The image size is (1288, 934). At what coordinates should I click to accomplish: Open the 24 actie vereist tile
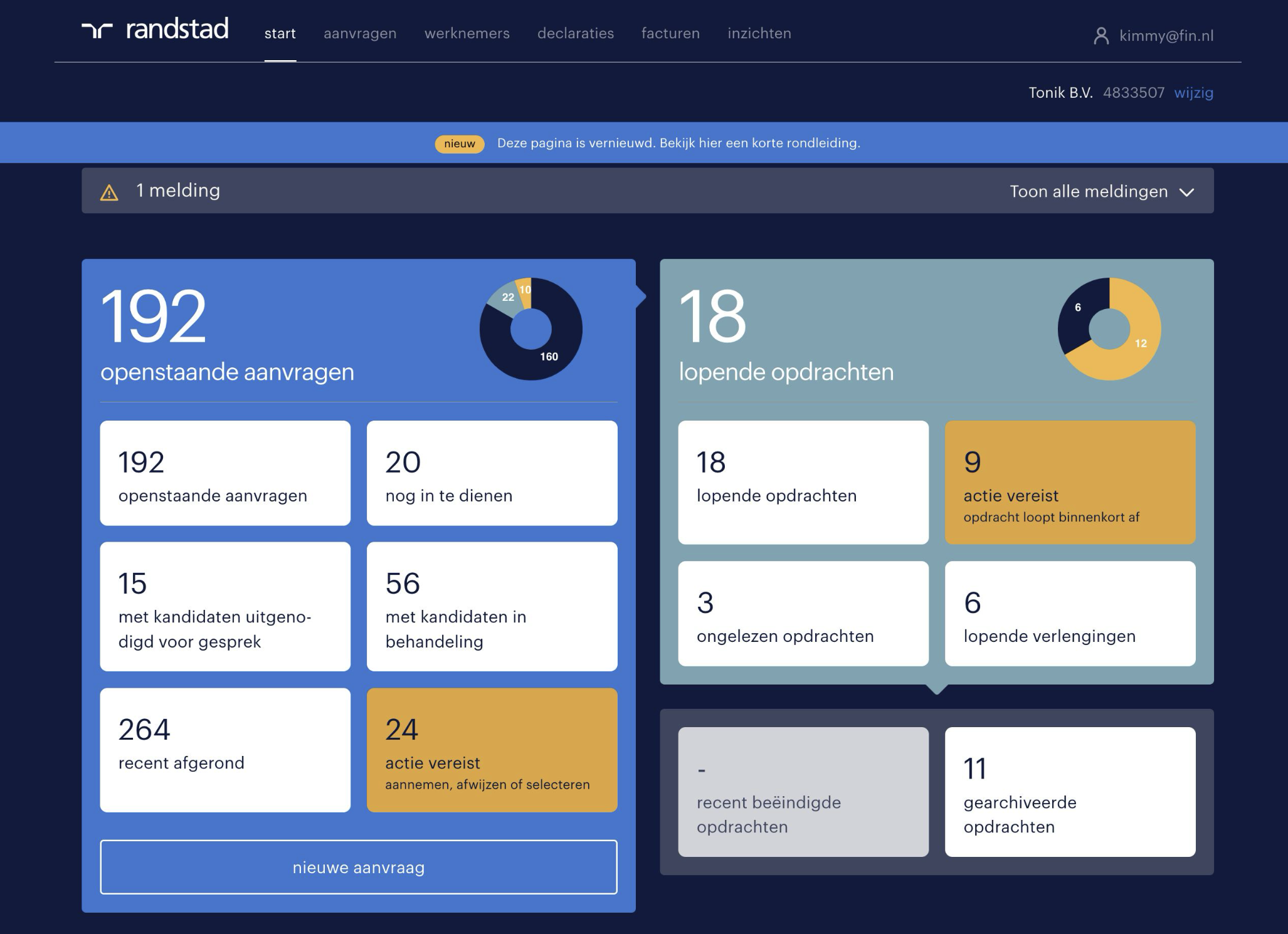coord(492,750)
